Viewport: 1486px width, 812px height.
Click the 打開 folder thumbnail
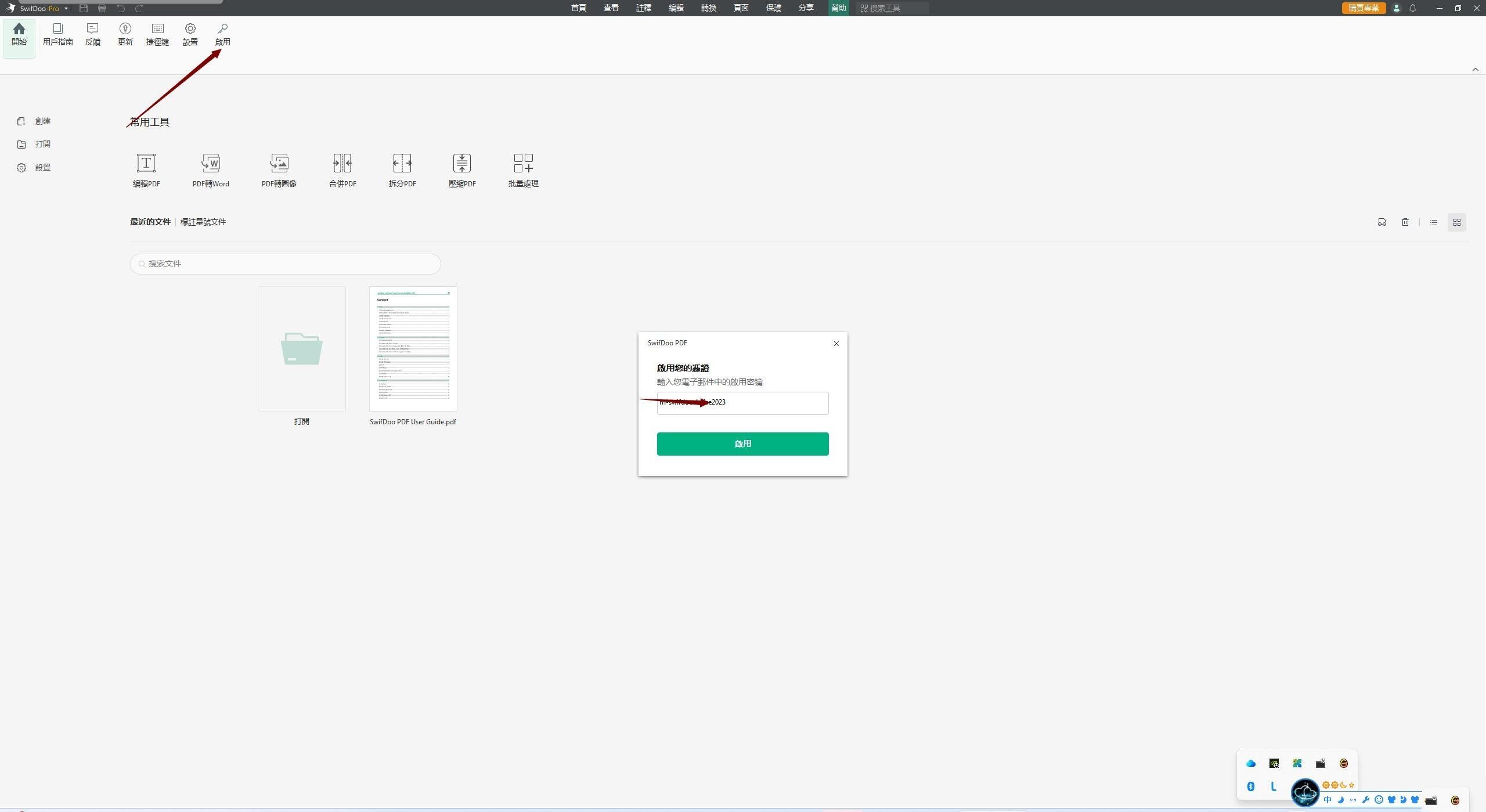[x=301, y=349]
